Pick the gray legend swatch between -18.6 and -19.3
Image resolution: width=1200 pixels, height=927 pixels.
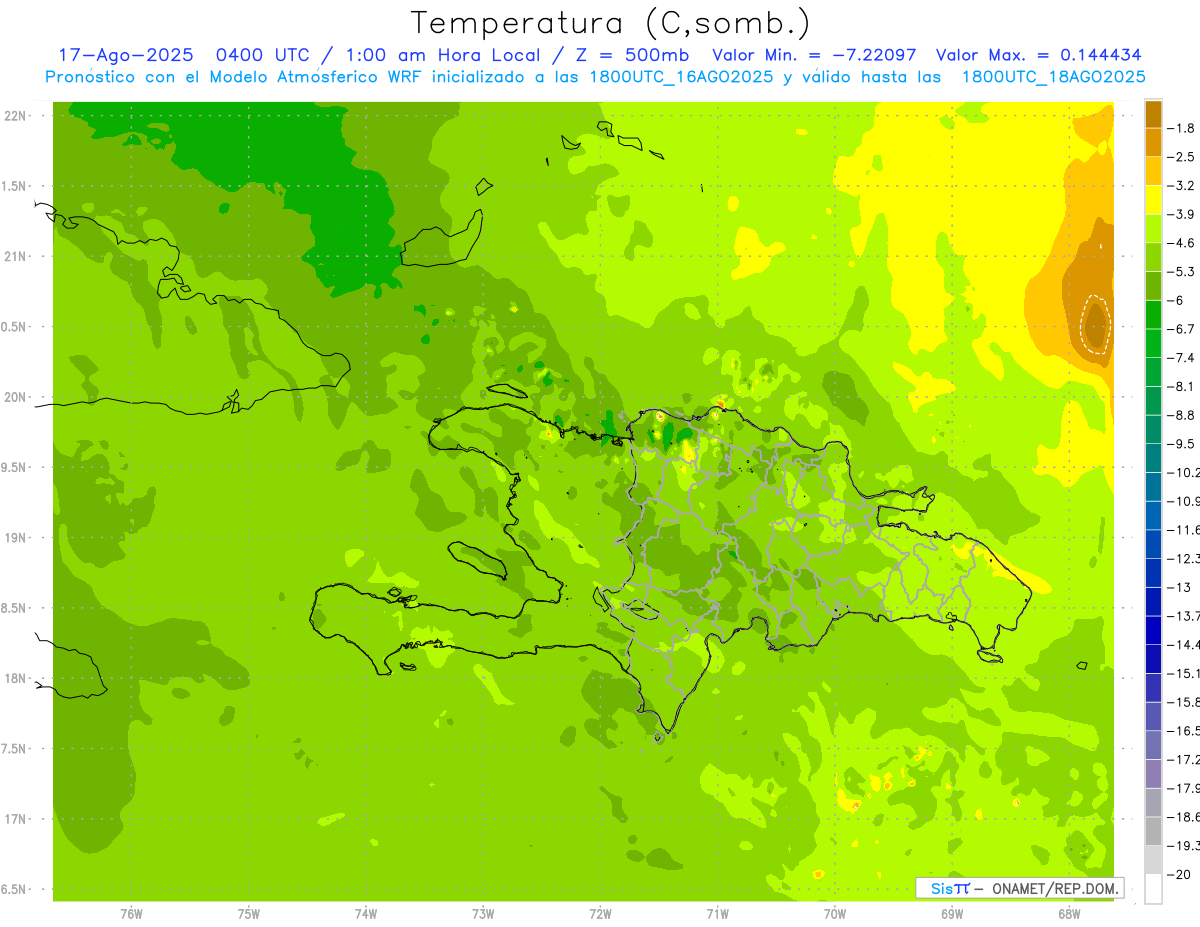[x=1153, y=831]
